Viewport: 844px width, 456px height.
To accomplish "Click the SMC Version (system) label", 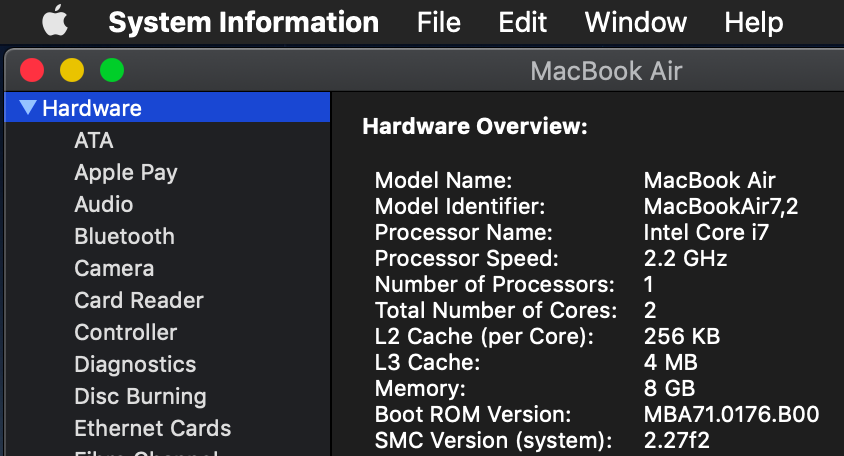I will coord(494,440).
